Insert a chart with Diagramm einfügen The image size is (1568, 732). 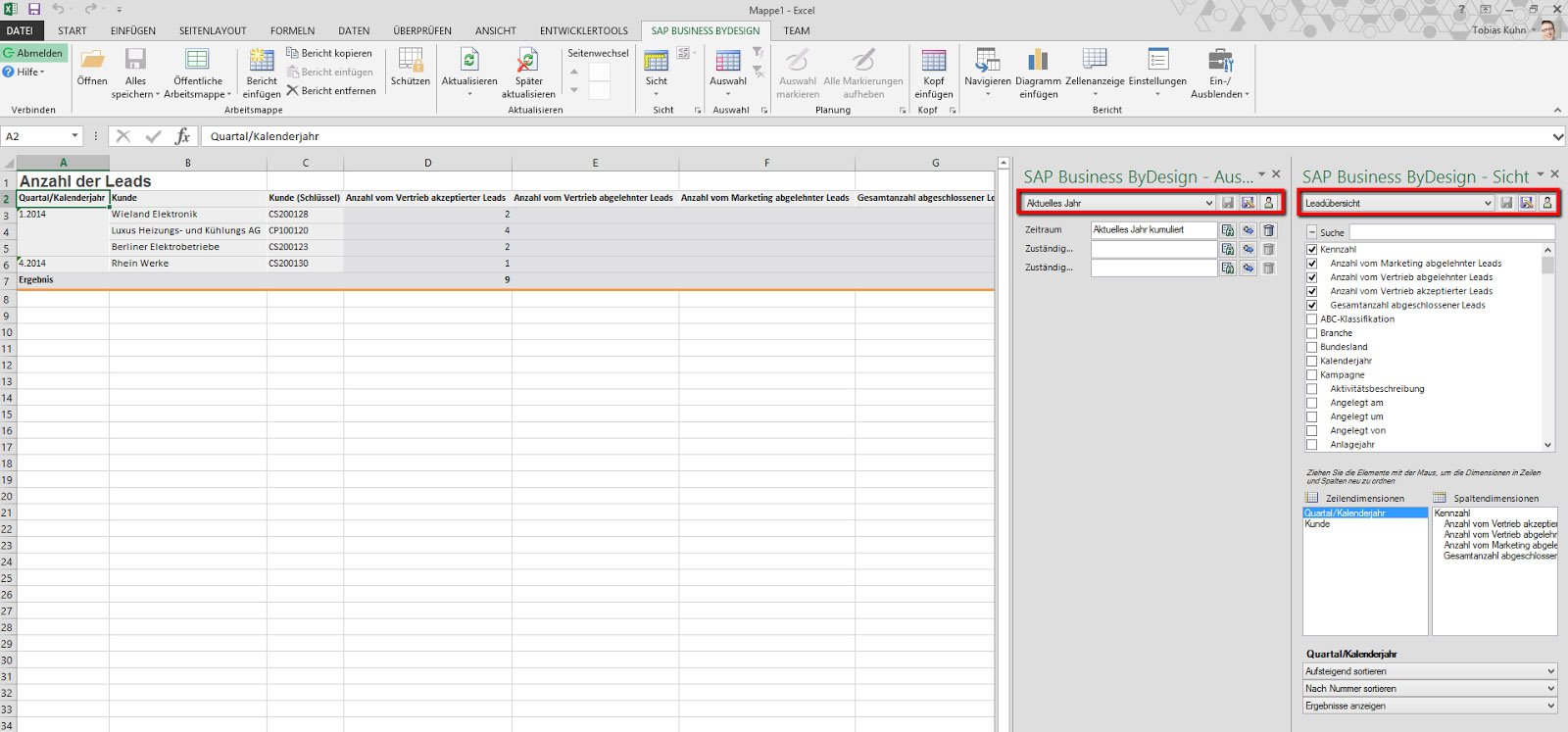pos(1038,61)
